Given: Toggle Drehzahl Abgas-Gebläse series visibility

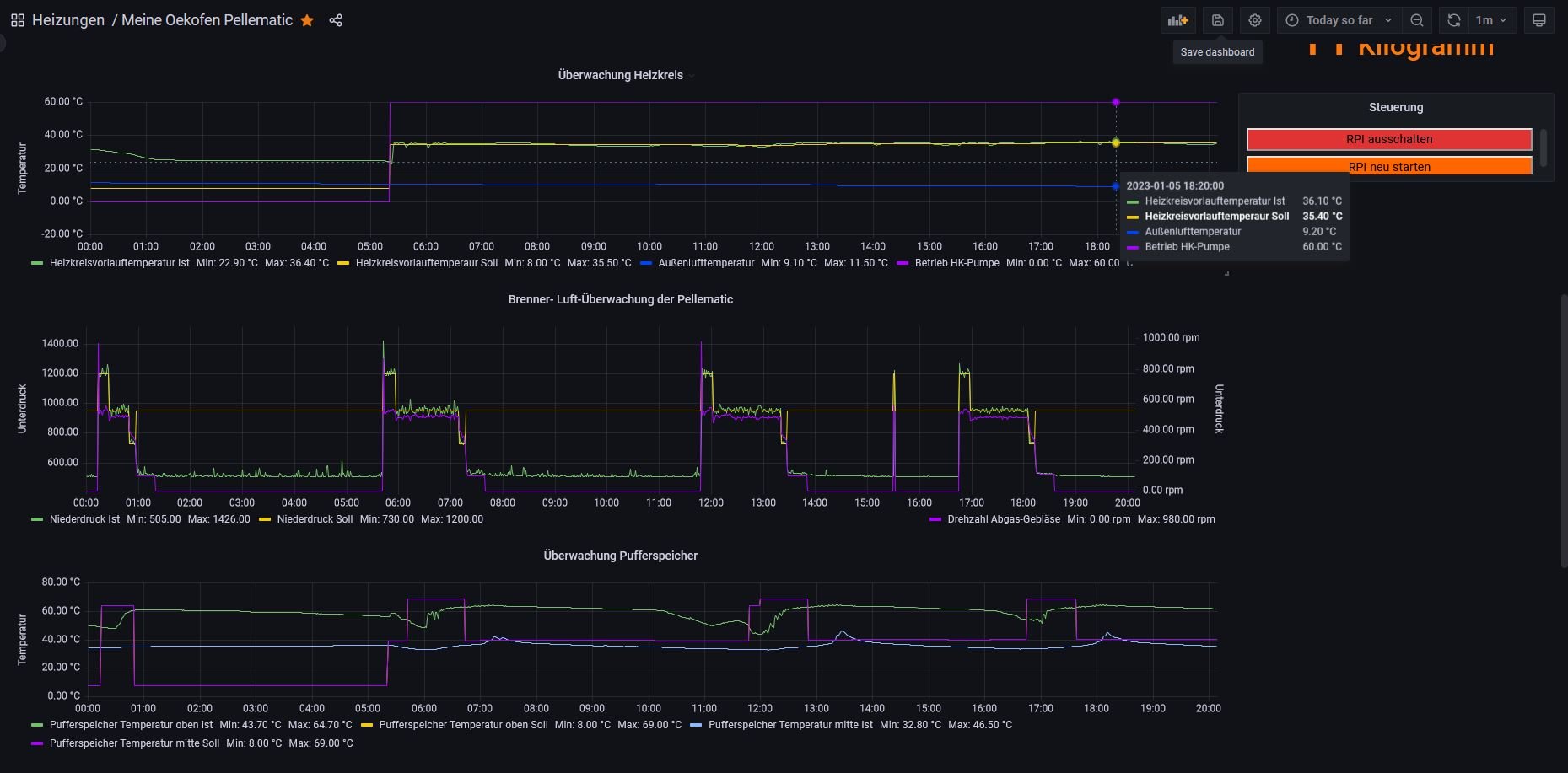Looking at the screenshot, I should [x=1003, y=519].
